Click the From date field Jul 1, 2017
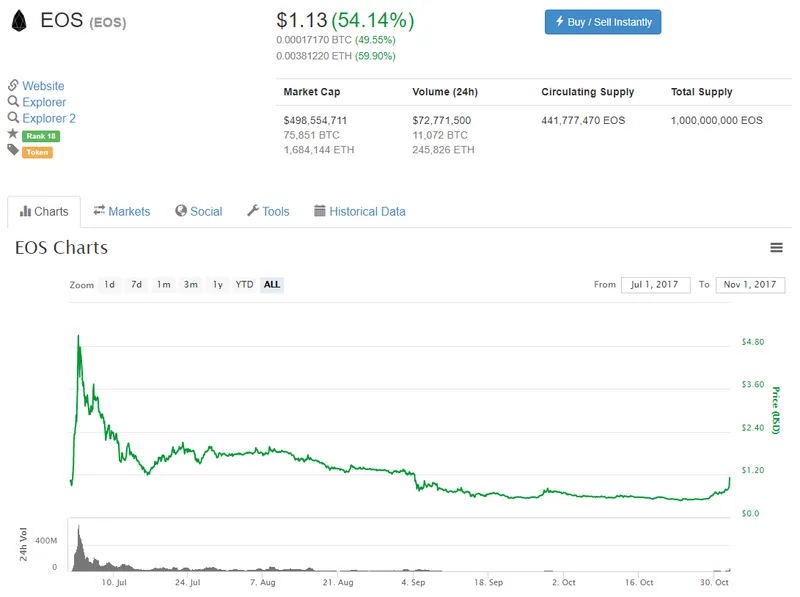Viewport: 800px width, 597px height. coord(655,285)
